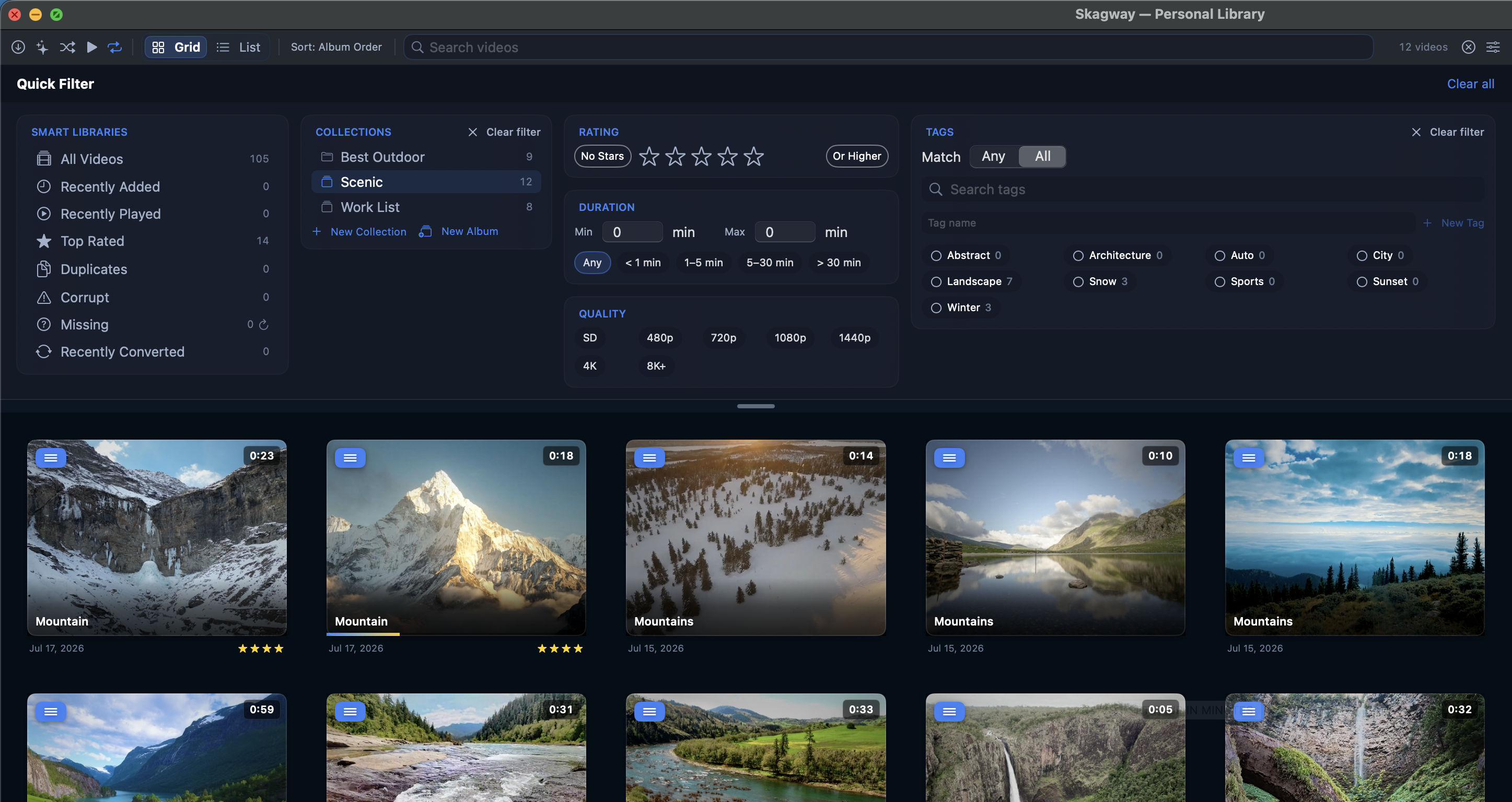This screenshot has height=802, width=1512.
Task: Switch to Grid view
Action: point(176,47)
